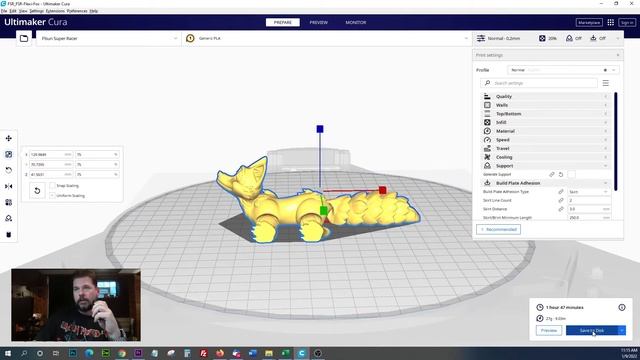Image resolution: width=640 pixels, height=360 pixels.
Task: Expand the Top/Bottom settings section
Action: [546, 113]
